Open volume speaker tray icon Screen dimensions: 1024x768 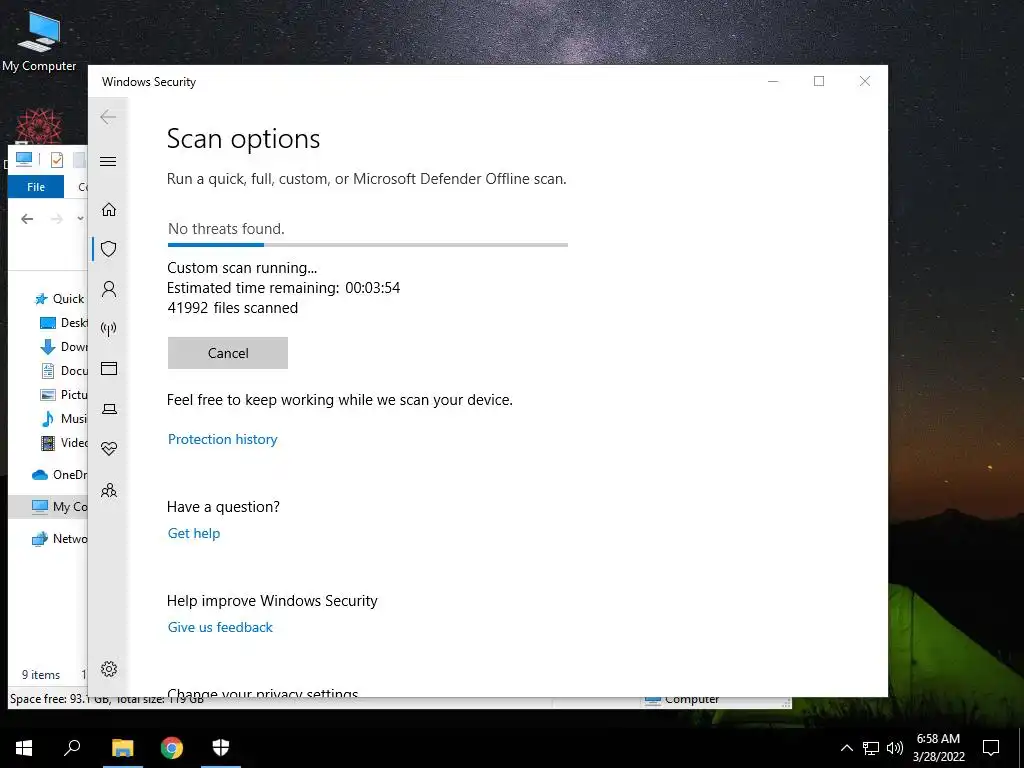tap(895, 748)
